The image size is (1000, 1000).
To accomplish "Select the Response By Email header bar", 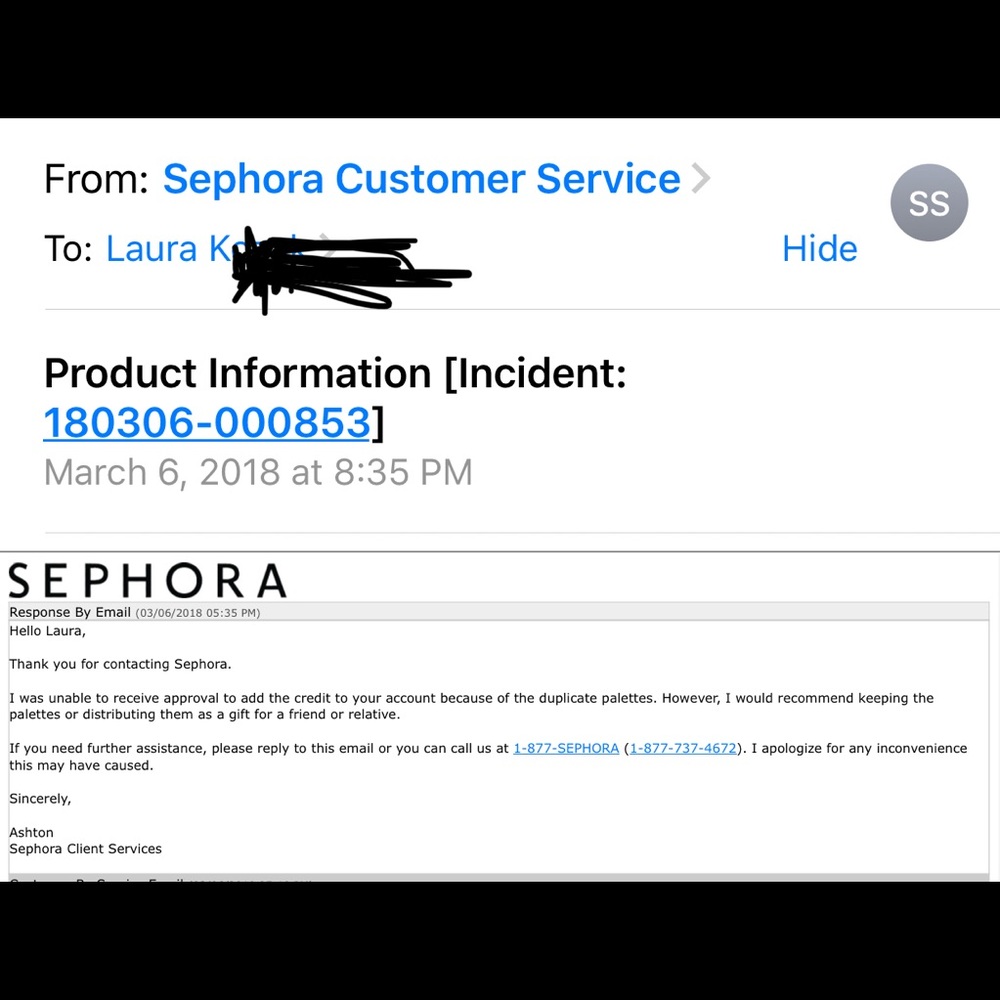I will tap(499, 612).
